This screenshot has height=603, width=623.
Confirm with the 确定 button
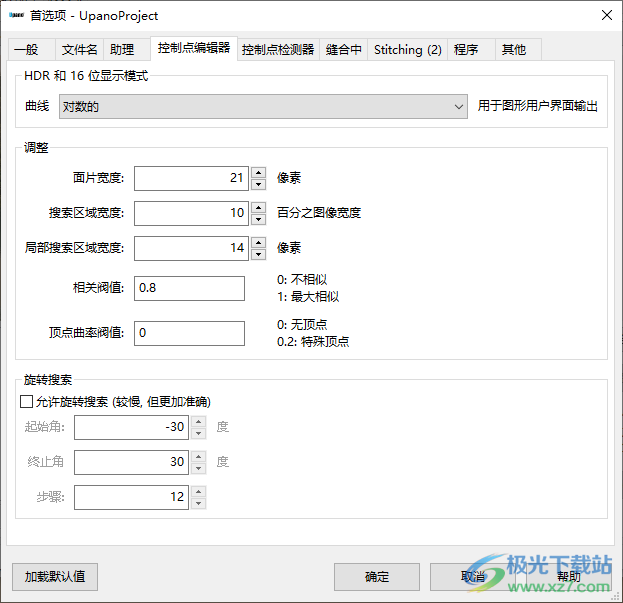coord(377,577)
